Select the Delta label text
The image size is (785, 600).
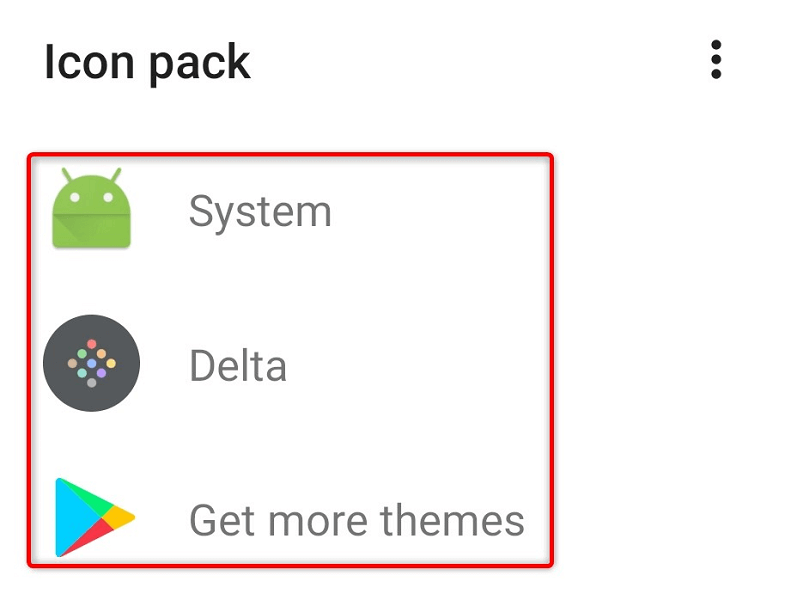(x=238, y=366)
